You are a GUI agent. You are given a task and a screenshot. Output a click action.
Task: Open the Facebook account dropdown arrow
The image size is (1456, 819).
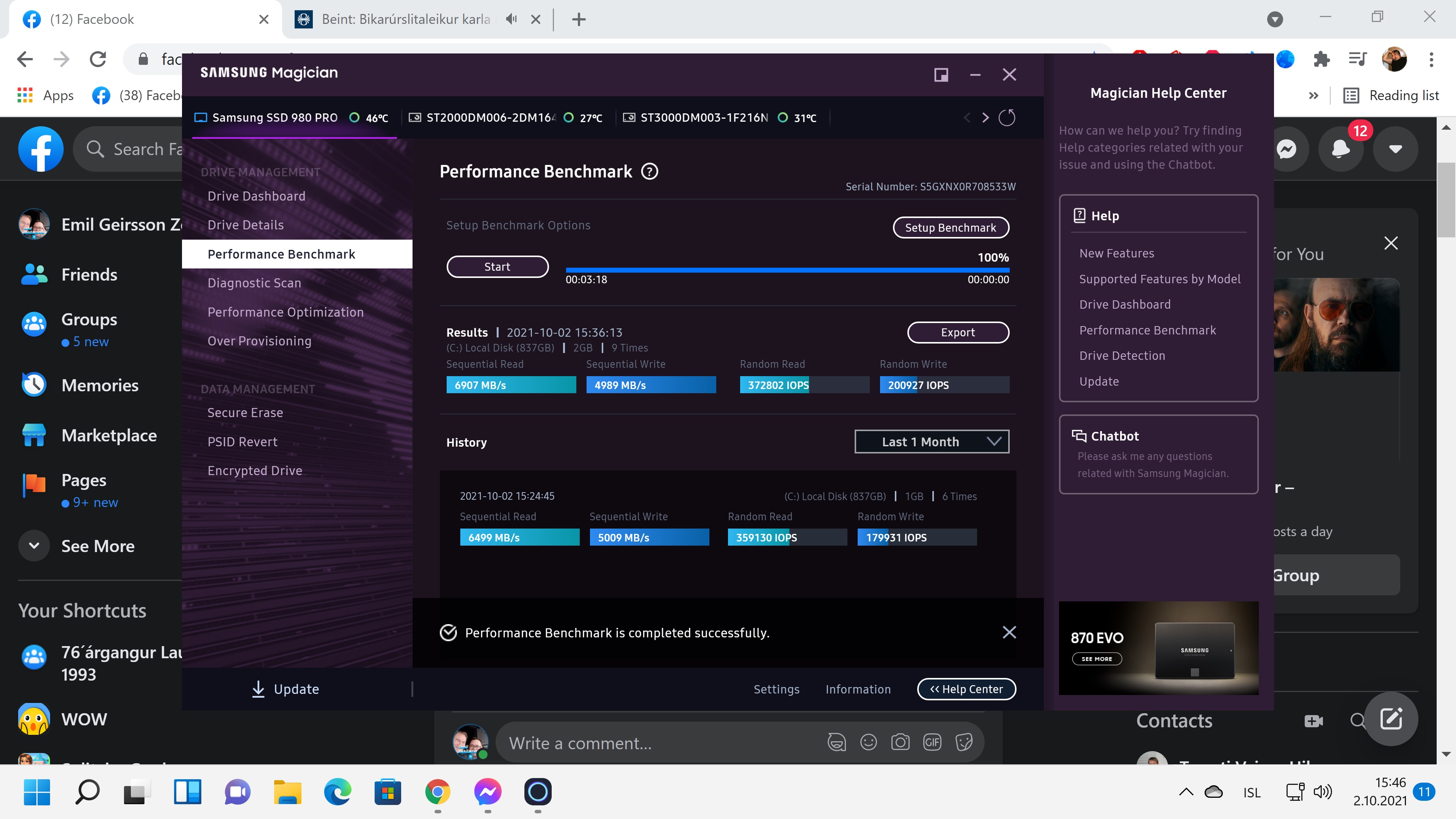1395,149
